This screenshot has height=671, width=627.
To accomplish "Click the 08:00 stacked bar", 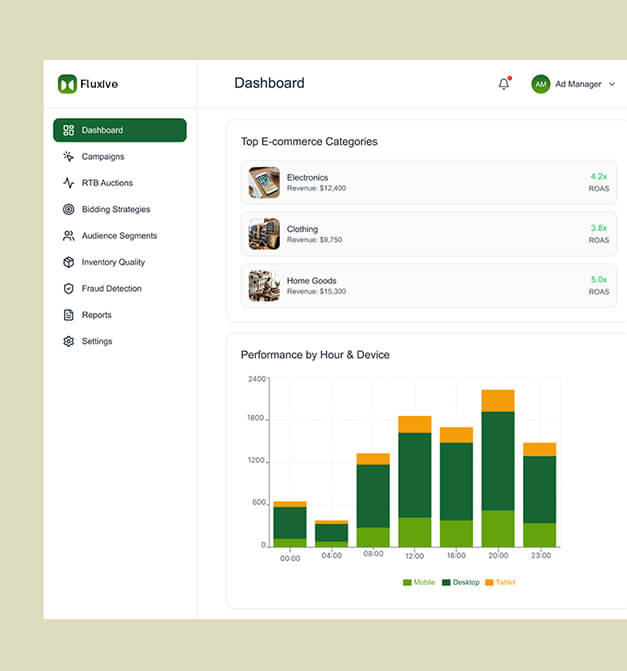I will tap(373, 500).
